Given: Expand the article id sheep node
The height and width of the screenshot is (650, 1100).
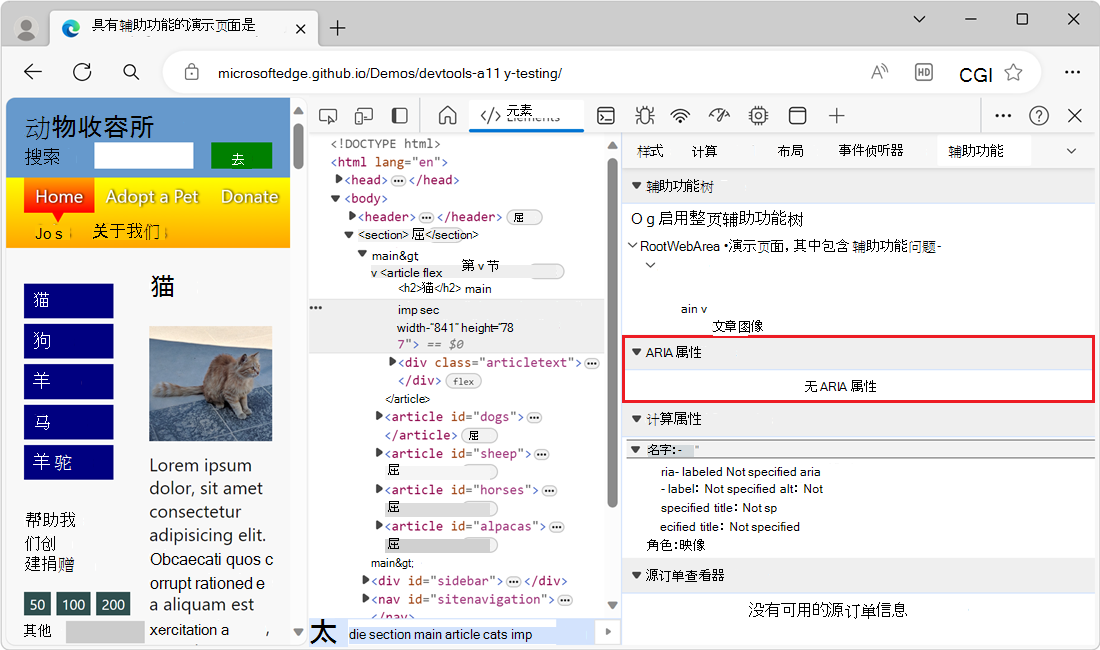Looking at the screenshot, I should click(x=379, y=453).
